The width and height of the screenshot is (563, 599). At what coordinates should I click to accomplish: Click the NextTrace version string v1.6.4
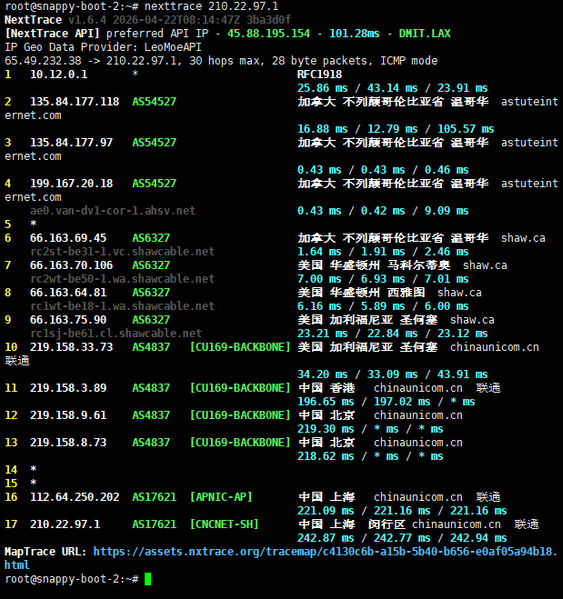click(87, 20)
